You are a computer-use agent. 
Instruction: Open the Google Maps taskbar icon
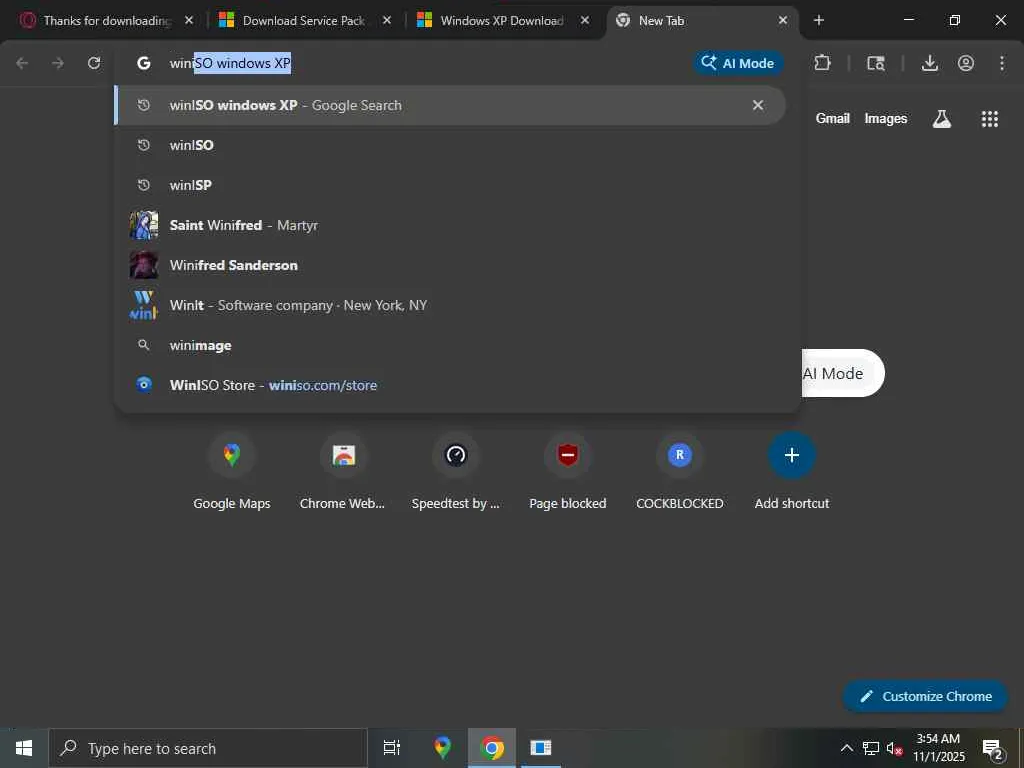[443, 748]
